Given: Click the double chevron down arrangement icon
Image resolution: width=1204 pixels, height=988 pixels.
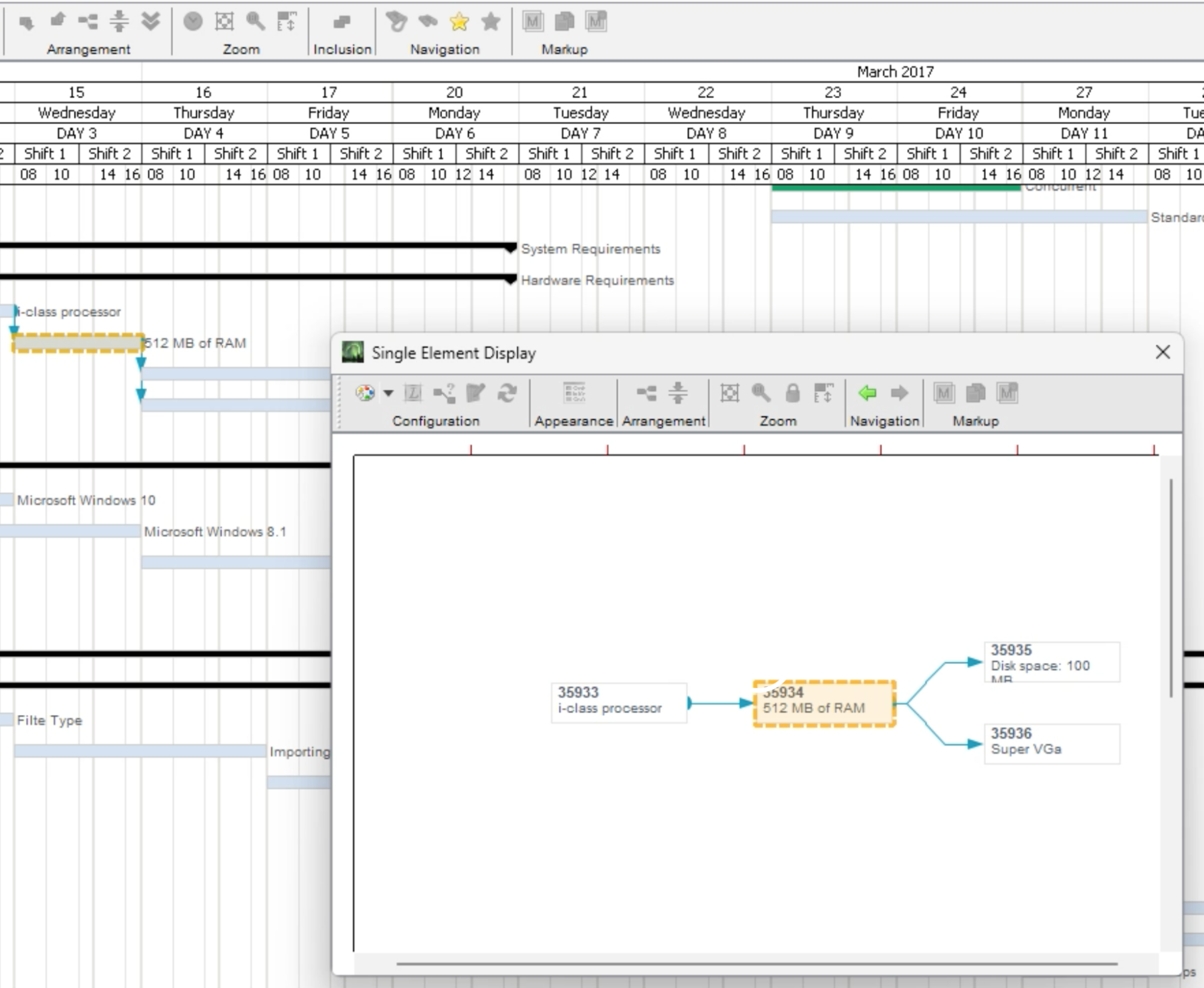Looking at the screenshot, I should tap(151, 22).
